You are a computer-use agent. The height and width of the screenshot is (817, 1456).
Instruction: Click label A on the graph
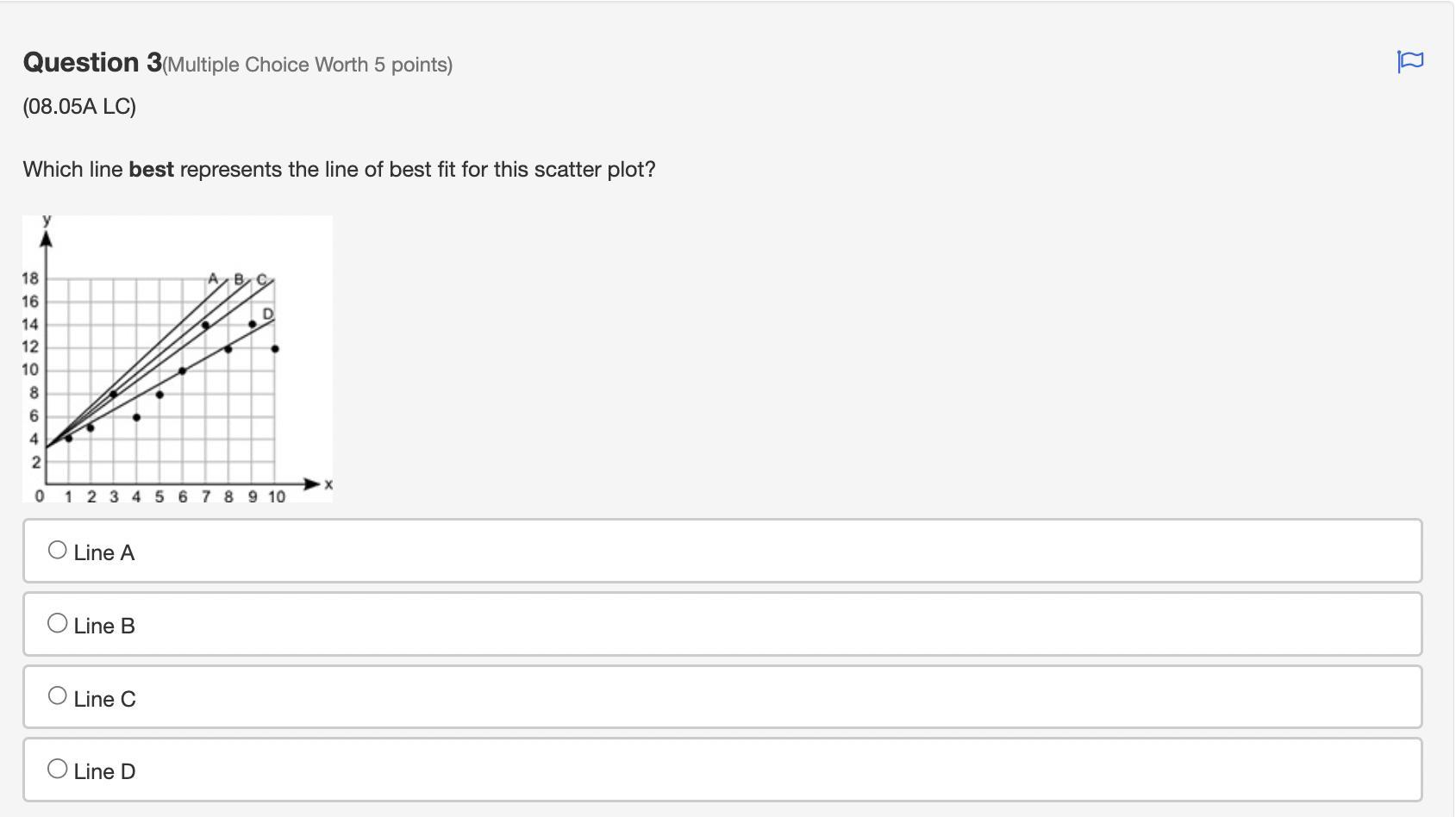pos(213,278)
